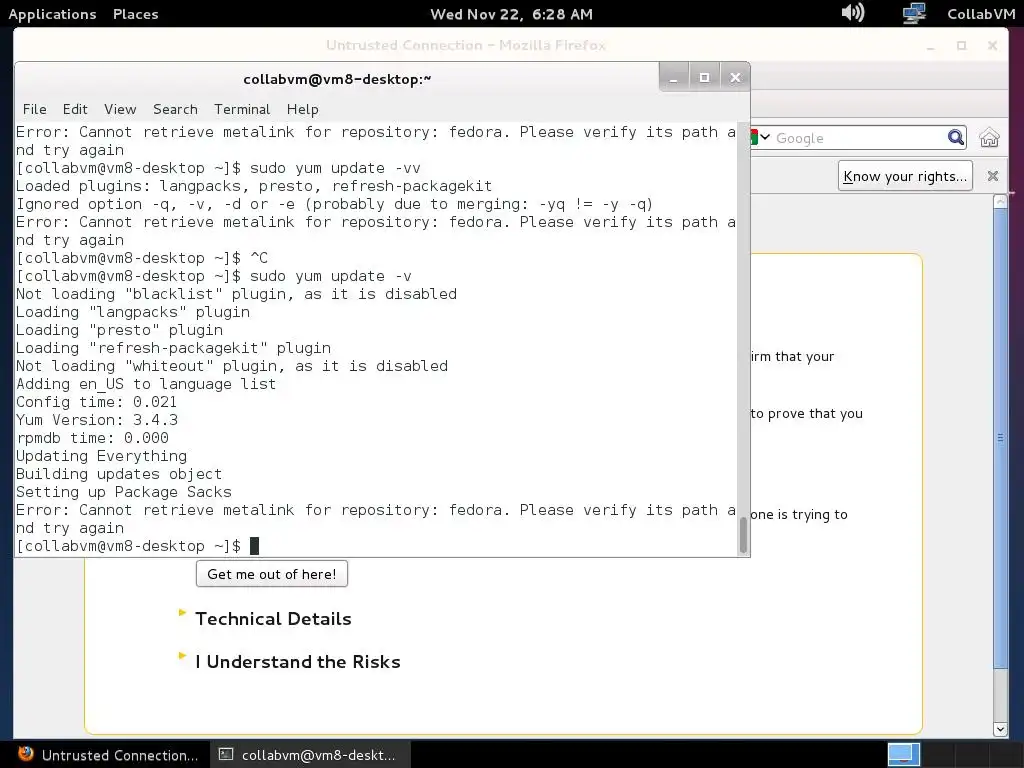Switch to collabvm@vm8-desktop taskbar entry

coord(308,755)
